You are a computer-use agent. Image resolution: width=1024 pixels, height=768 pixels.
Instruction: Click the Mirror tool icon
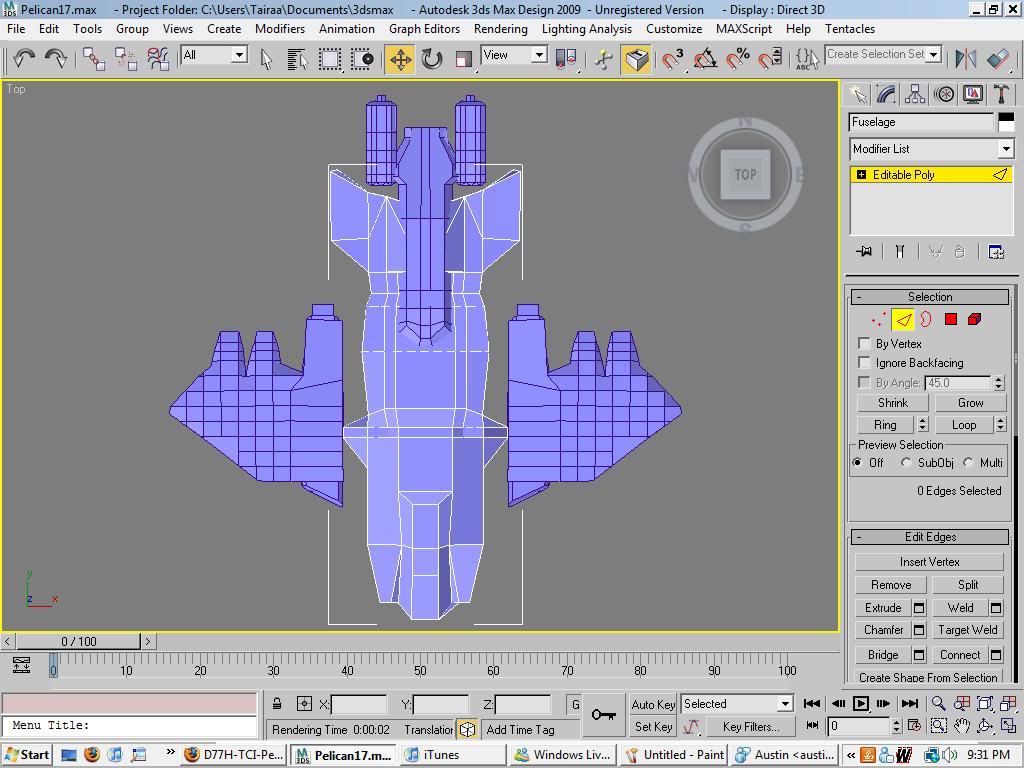coord(965,59)
